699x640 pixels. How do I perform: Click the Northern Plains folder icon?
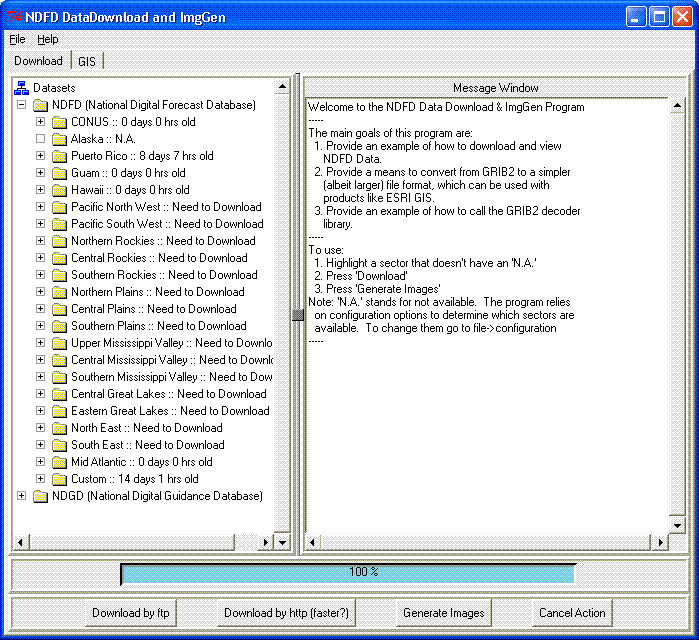coord(59,292)
